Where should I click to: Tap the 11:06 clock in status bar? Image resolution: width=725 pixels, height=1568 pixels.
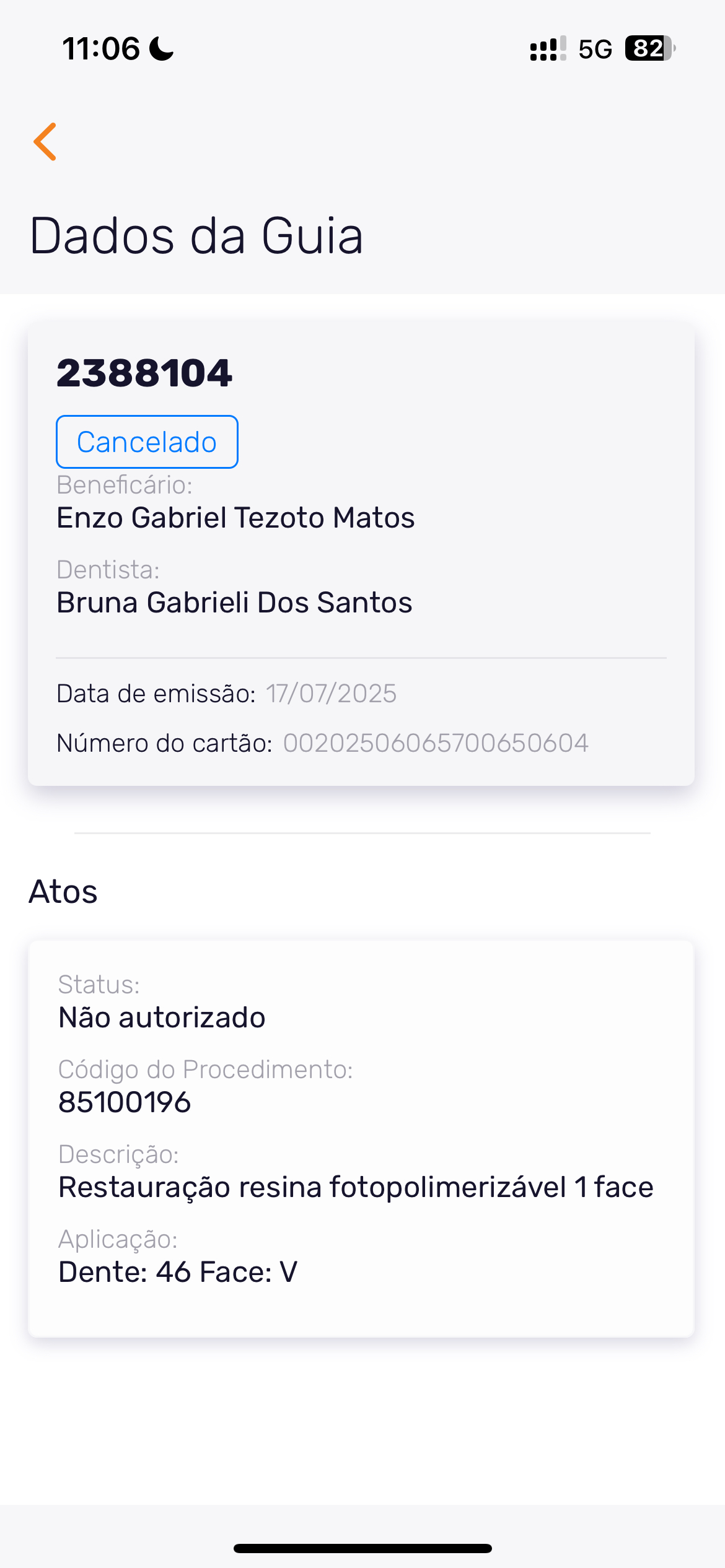(101, 48)
